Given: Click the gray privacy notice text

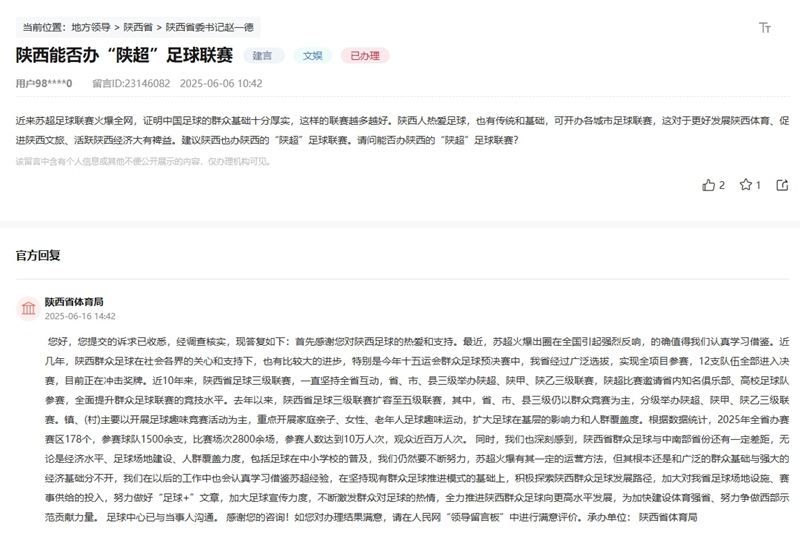Looking at the screenshot, I should point(143,162).
